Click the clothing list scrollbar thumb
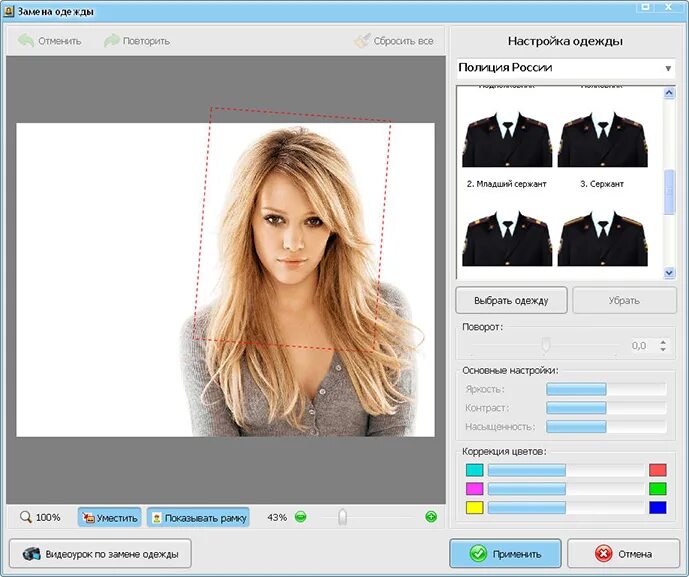This screenshot has height=577, width=689. (x=669, y=192)
